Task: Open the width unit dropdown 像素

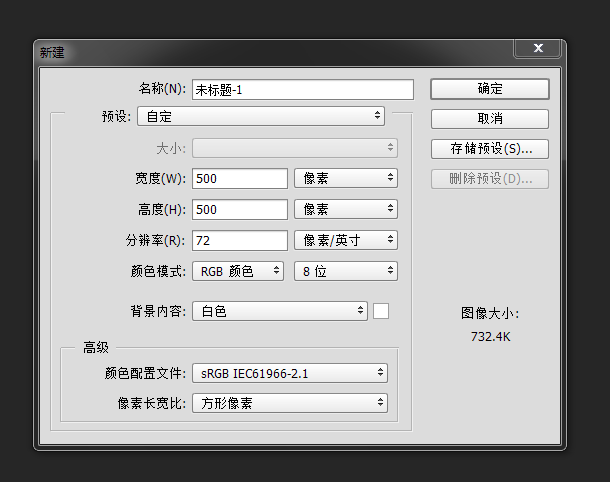Action: click(346, 178)
